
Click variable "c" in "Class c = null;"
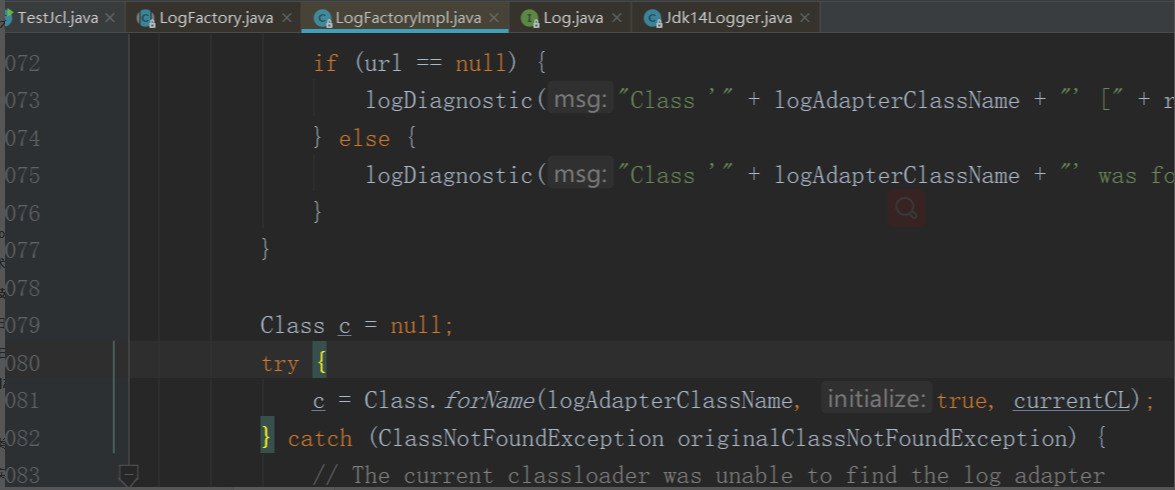(x=345, y=326)
